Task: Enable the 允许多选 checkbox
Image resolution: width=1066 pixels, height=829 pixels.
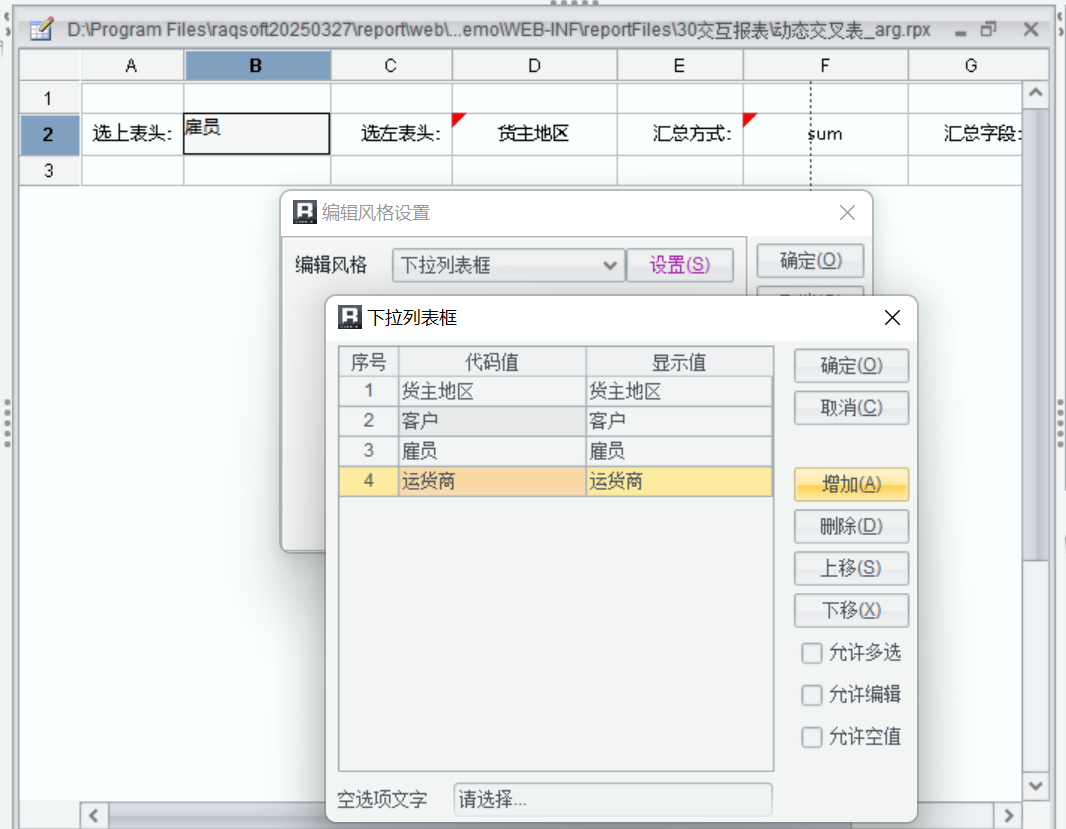Action: (812, 653)
